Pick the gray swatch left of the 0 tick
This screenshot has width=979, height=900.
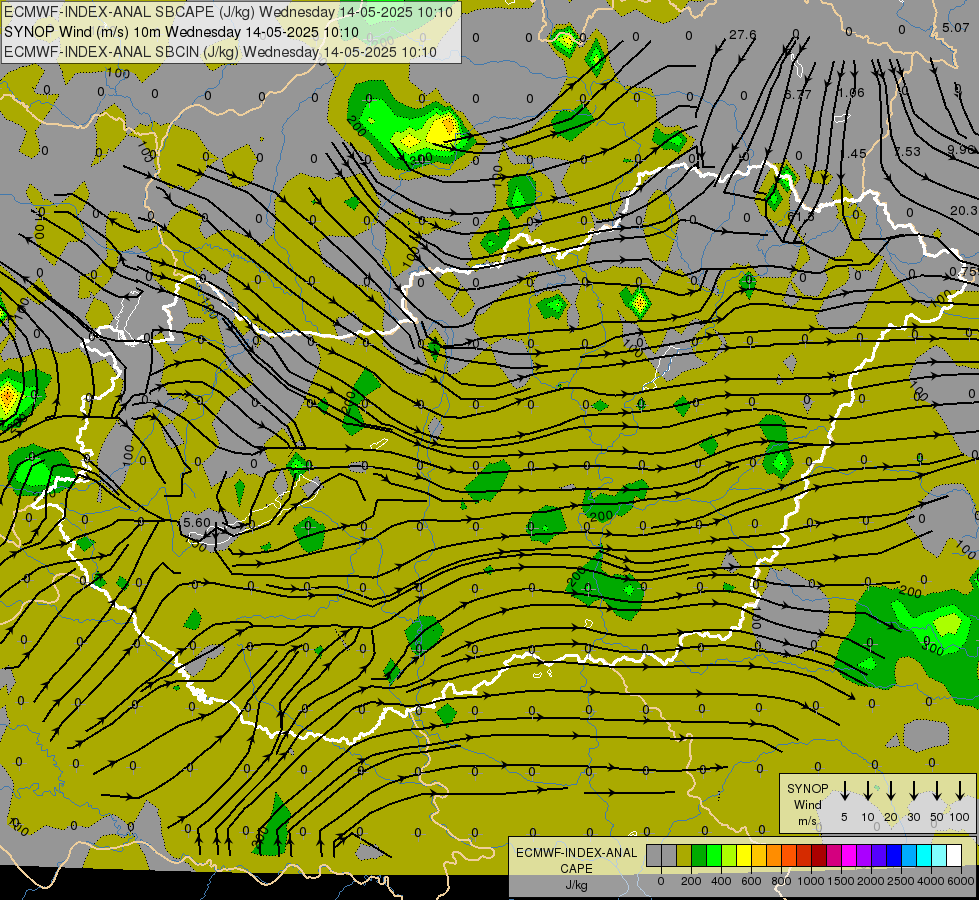[654, 856]
